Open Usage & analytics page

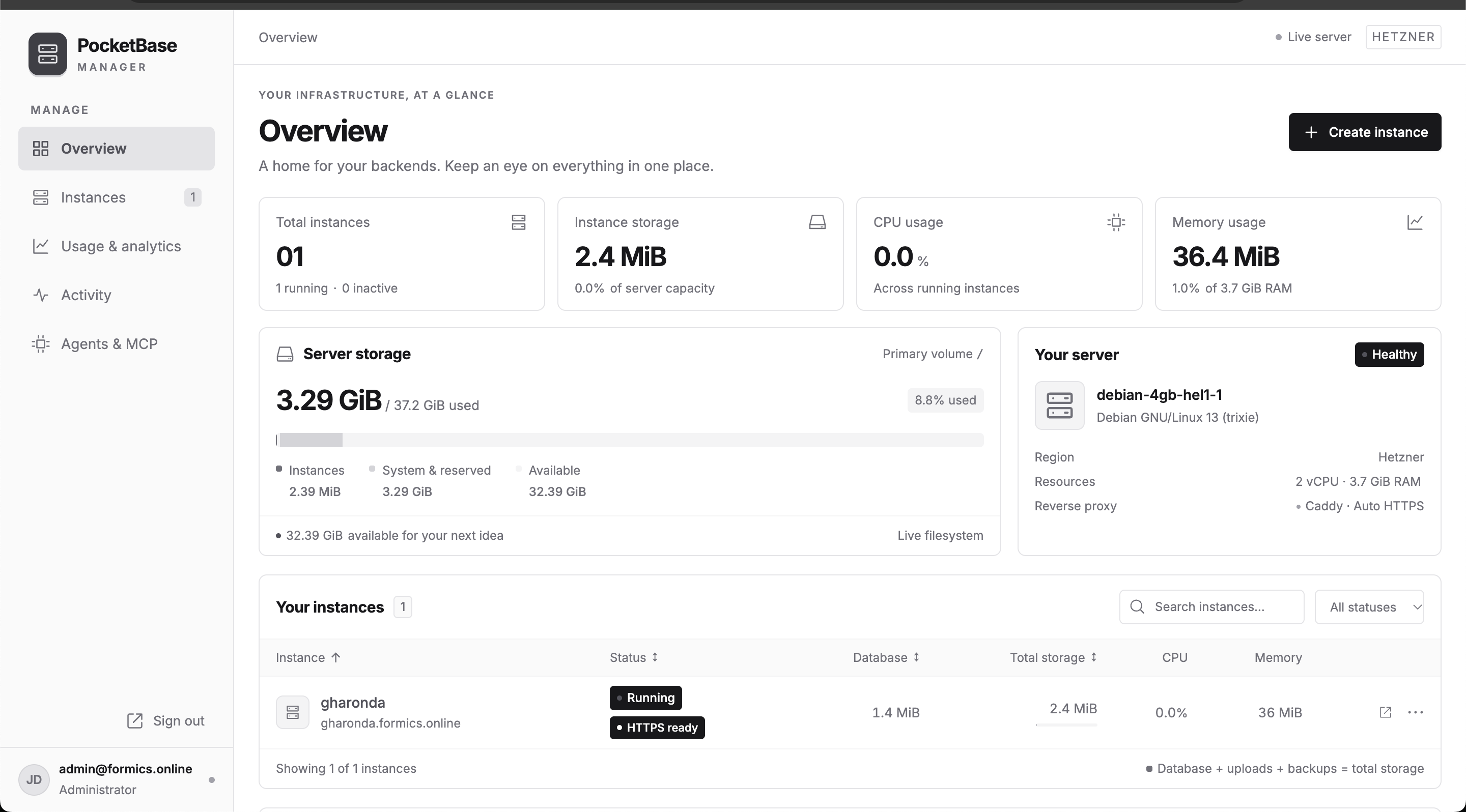[x=116, y=246]
